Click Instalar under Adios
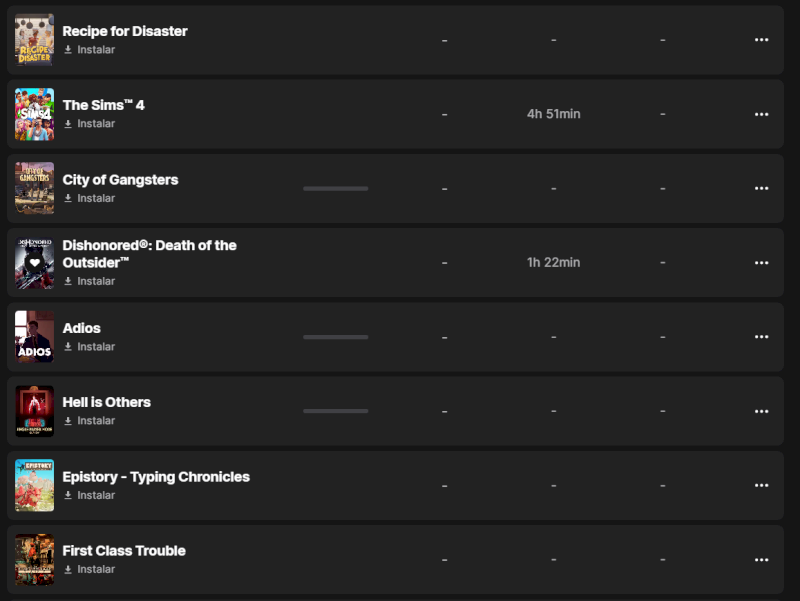This screenshot has height=601, width=800. click(90, 347)
